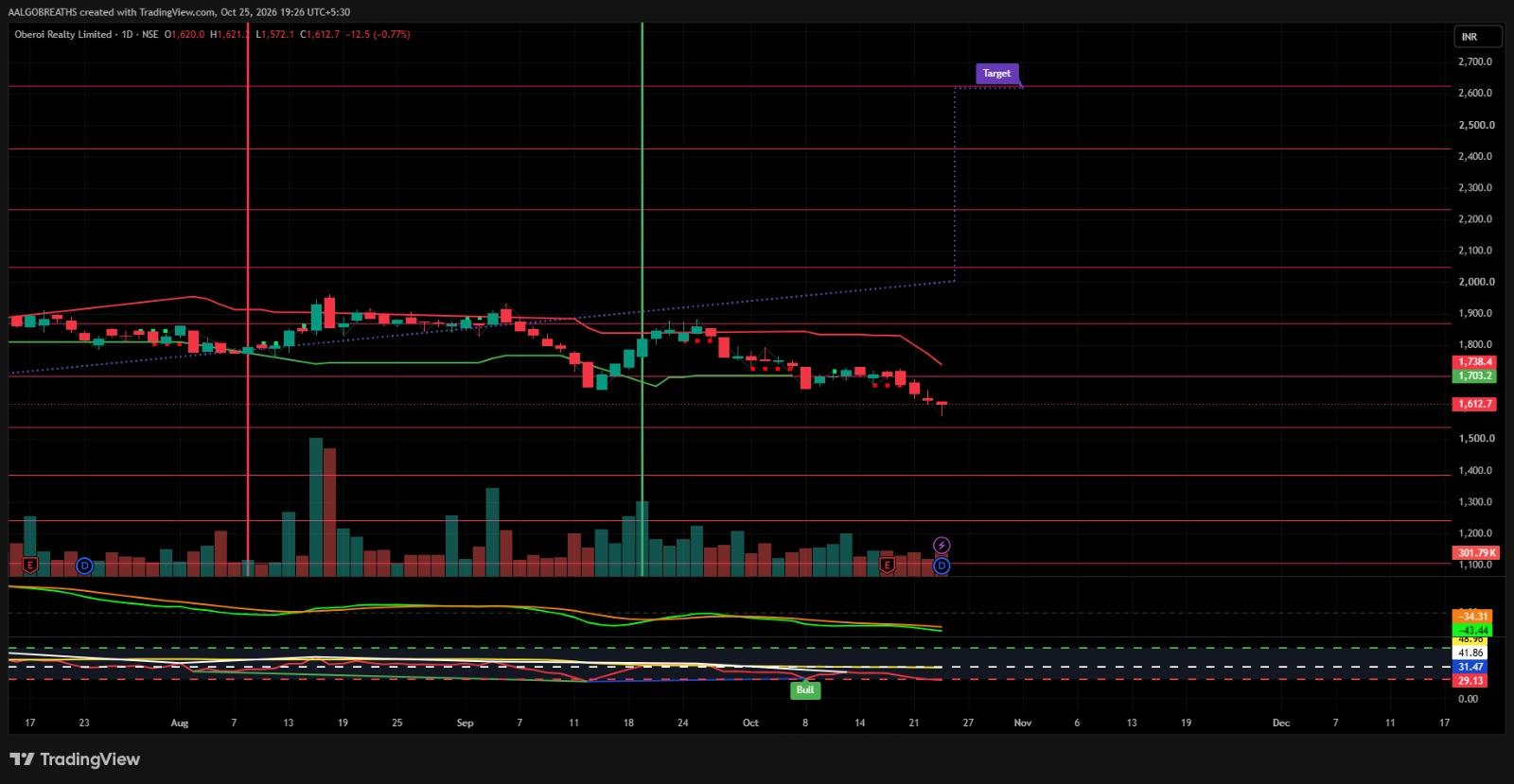Click the purple lightning event icon
1514x784 pixels.
pyautogui.click(x=942, y=546)
